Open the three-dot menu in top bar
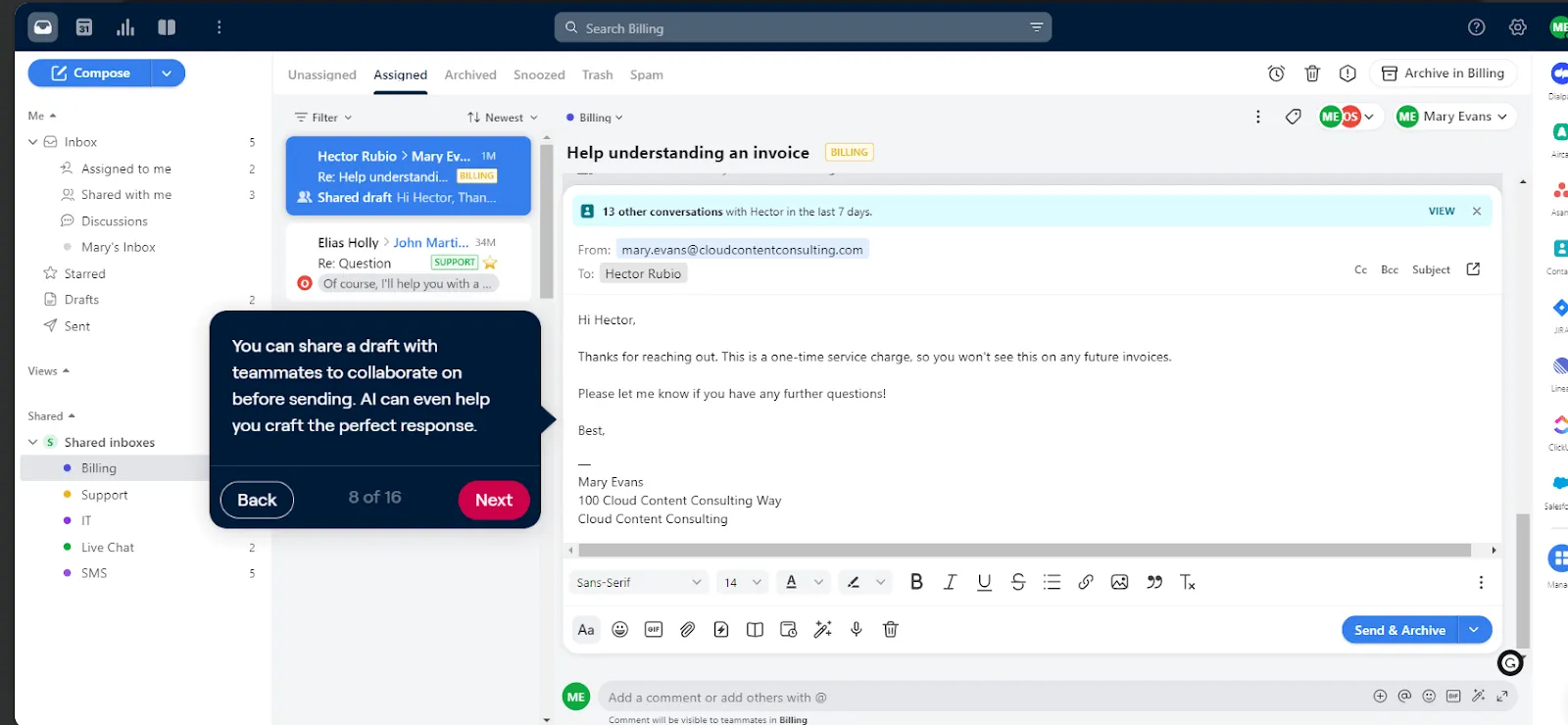This screenshot has width=1568, height=725. click(x=219, y=27)
